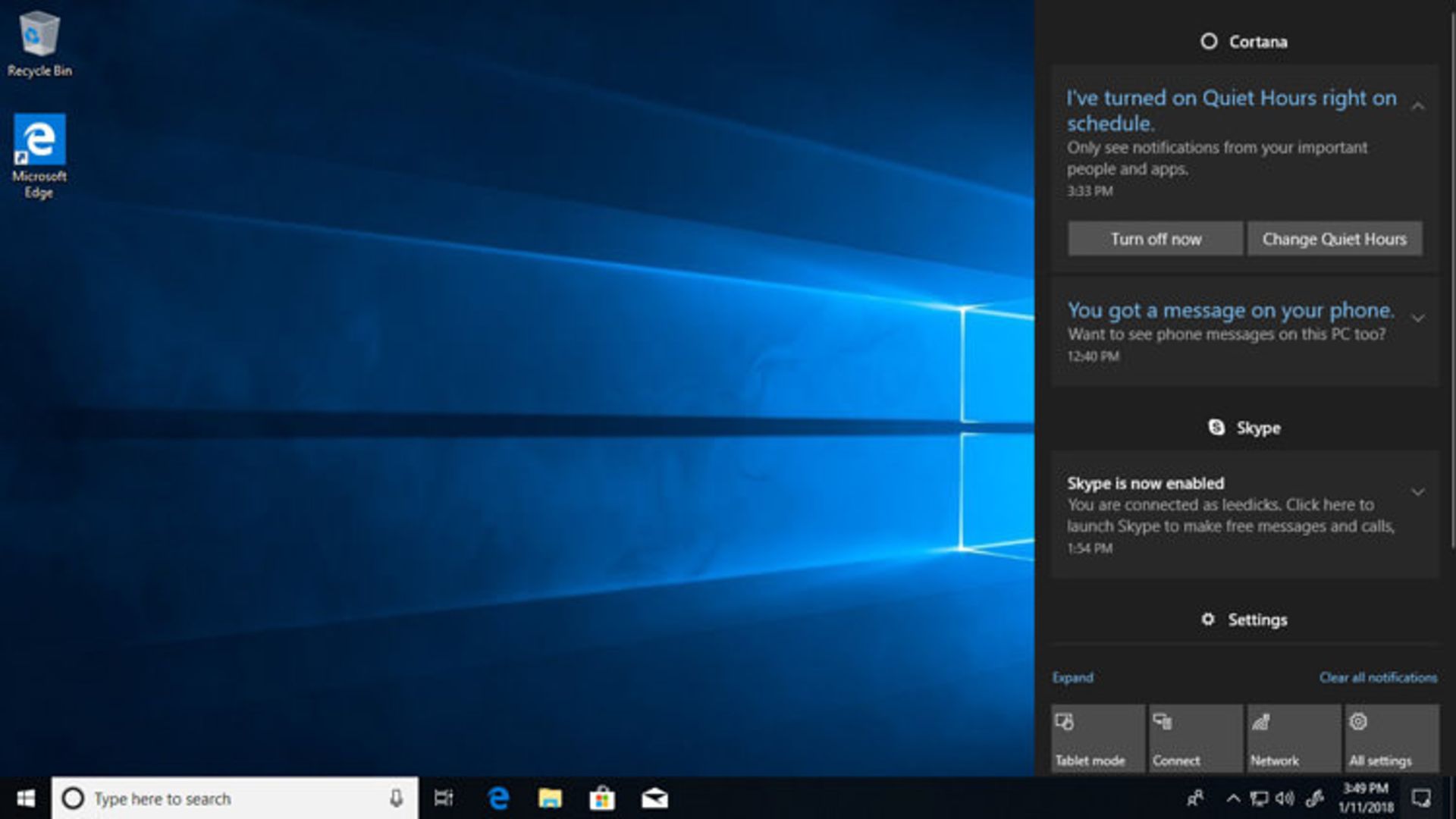
Task: Click the show hidden icons chevron in system tray
Action: coord(1234,798)
